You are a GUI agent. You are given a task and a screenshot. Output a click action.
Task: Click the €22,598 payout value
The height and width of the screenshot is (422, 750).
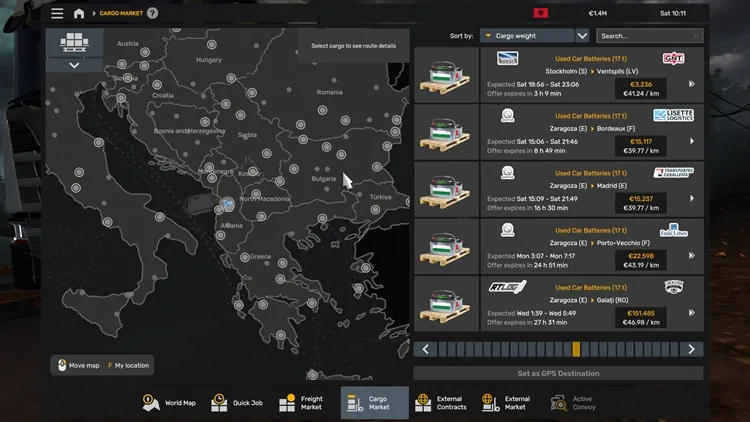641,256
